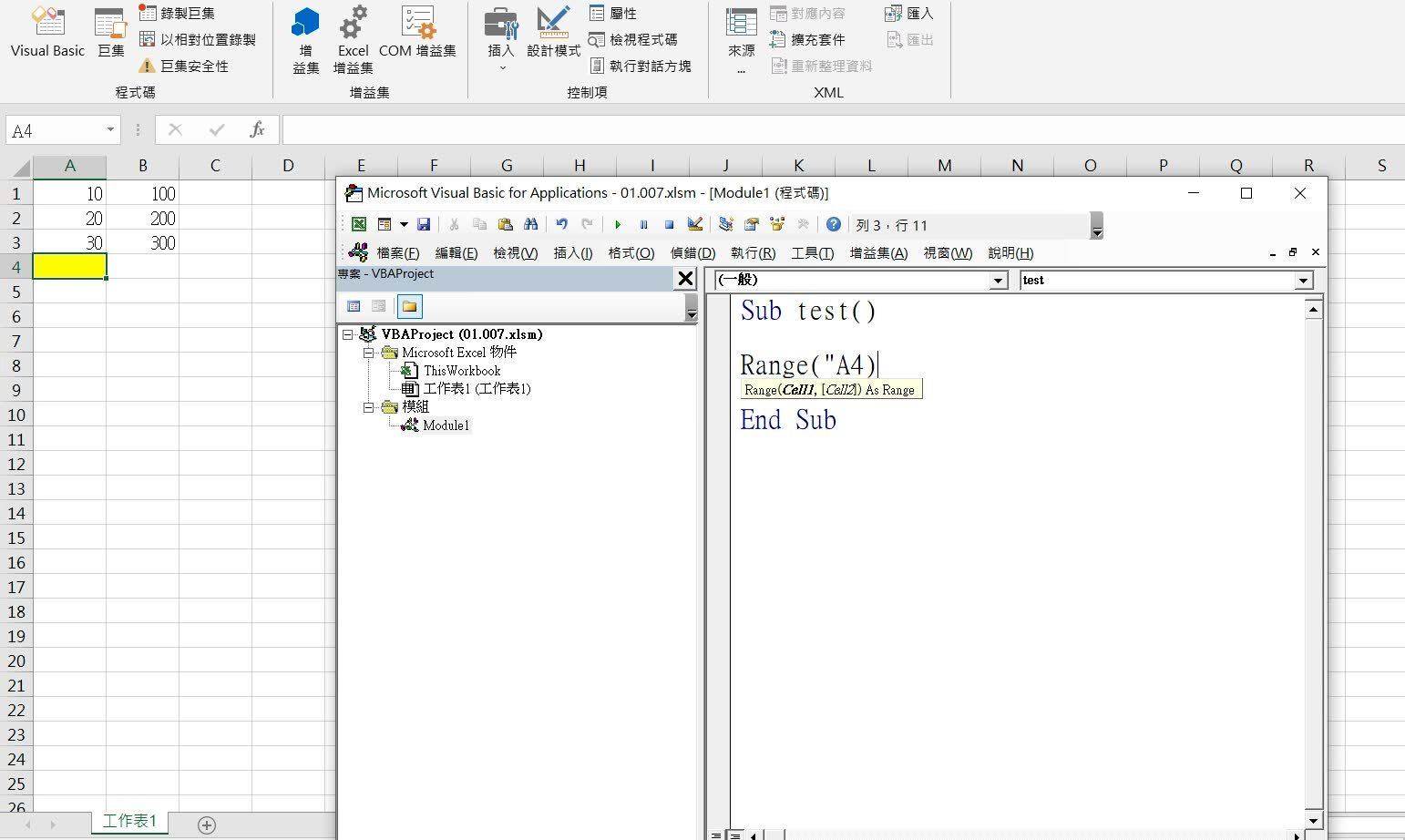Click View Code icon in project panel

point(354,306)
